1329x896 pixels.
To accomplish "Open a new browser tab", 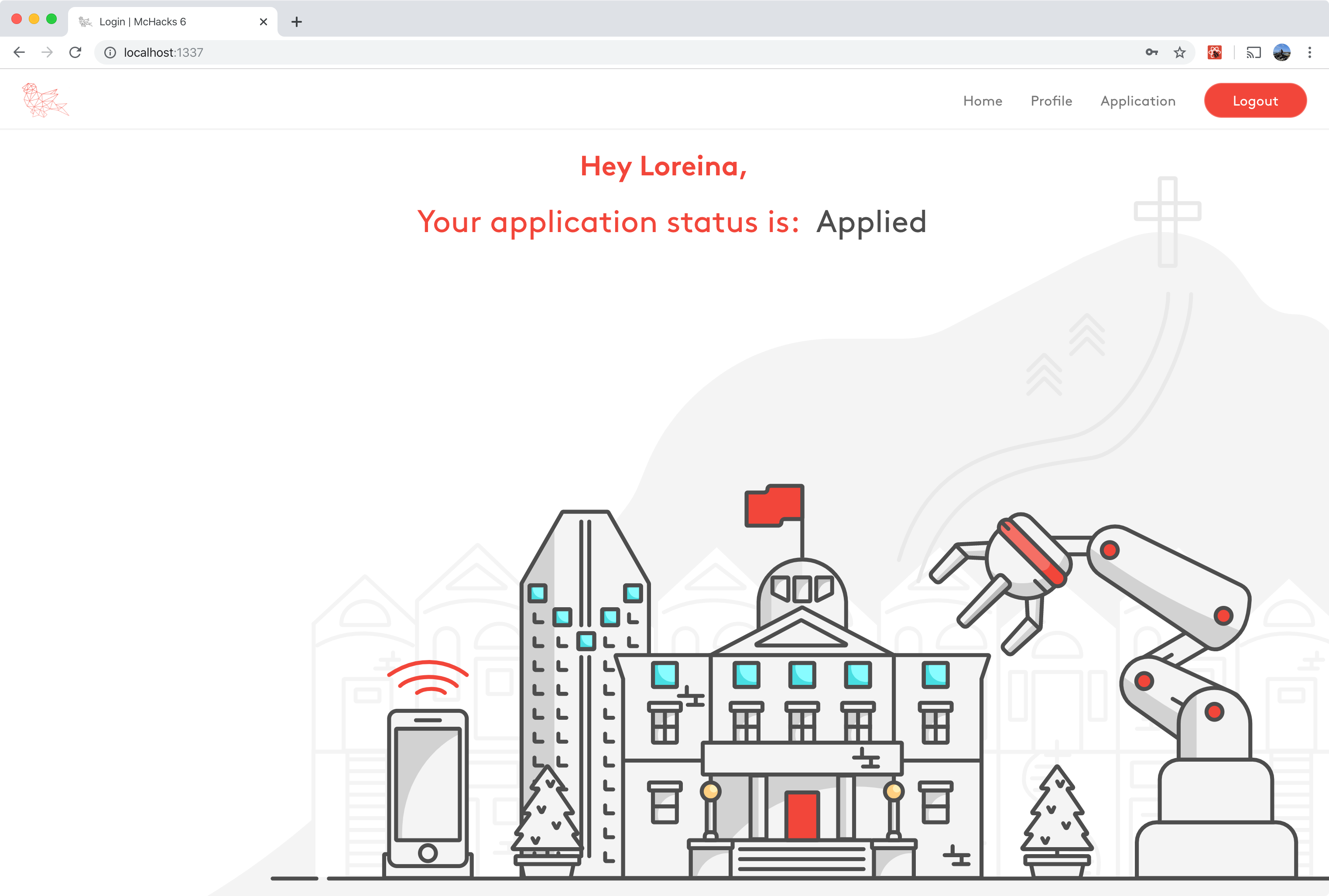I will 297,22.
